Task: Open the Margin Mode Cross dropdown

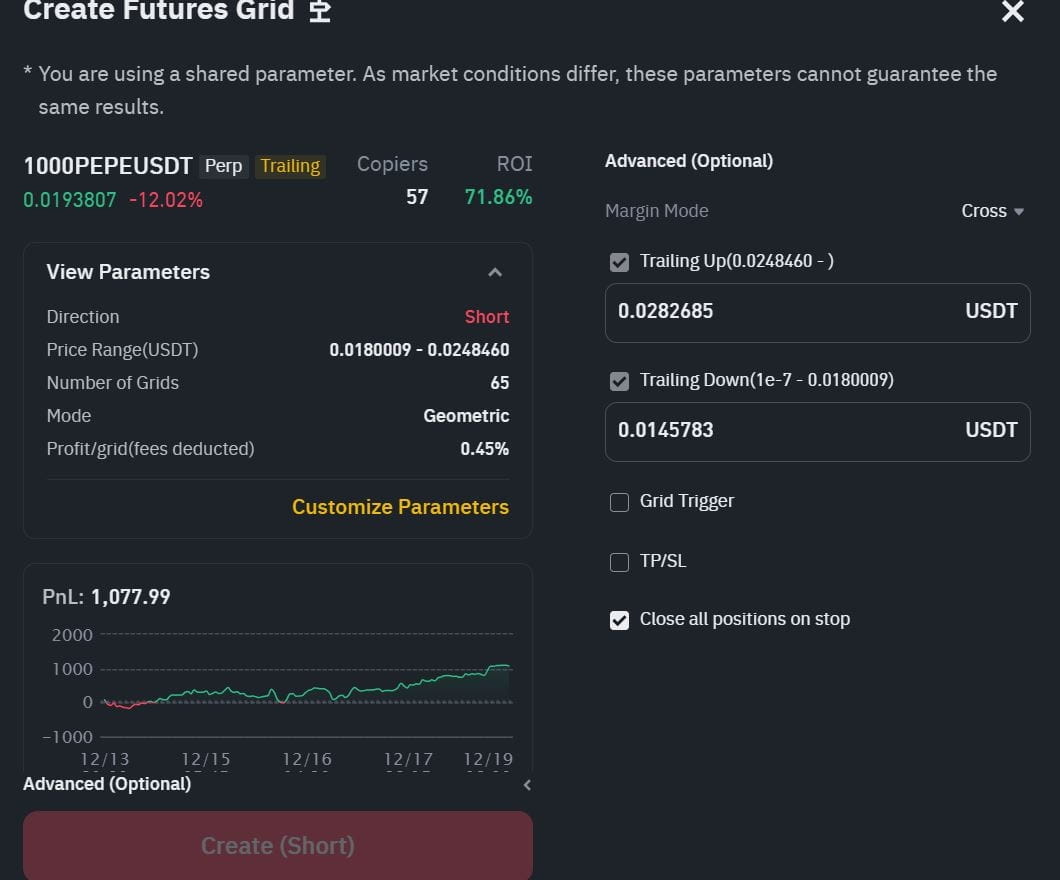Action: coord(992,211)
